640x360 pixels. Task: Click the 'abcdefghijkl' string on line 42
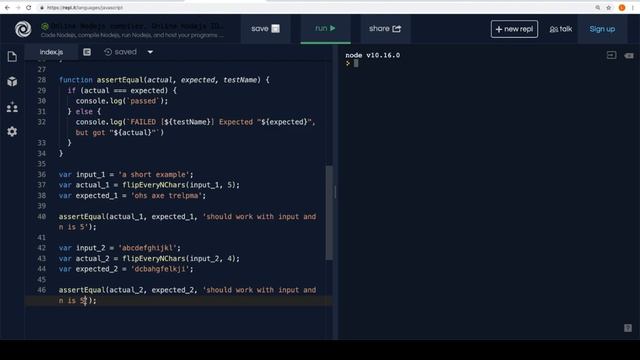pos(147,248)
